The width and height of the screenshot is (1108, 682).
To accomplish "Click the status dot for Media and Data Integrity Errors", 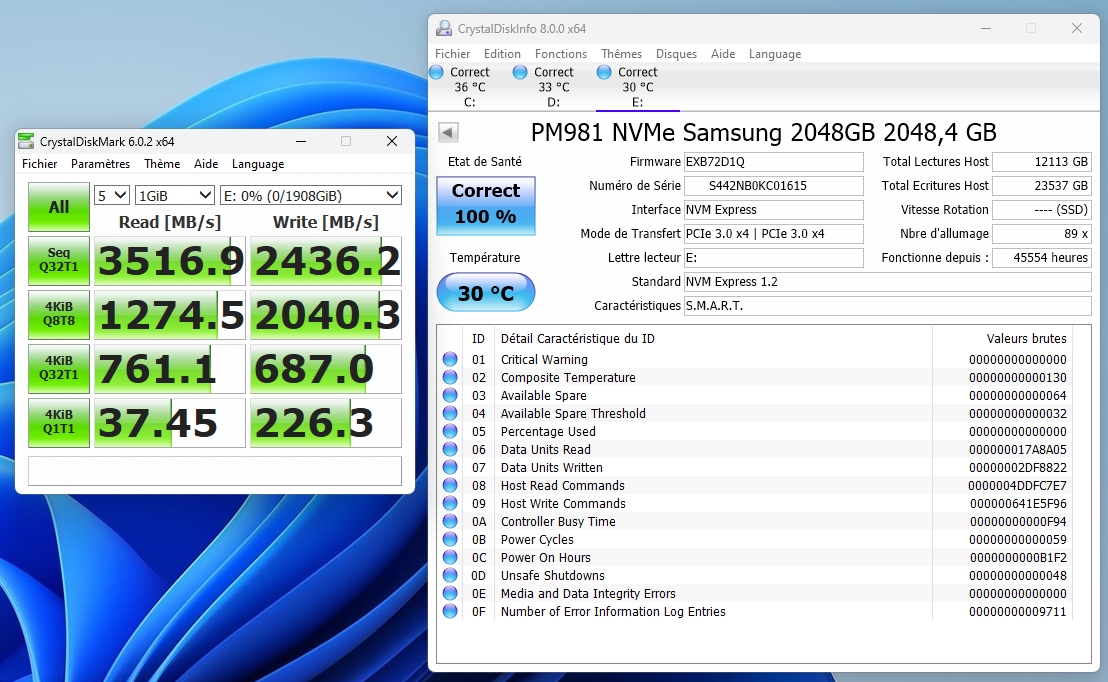I will (450, 593).
